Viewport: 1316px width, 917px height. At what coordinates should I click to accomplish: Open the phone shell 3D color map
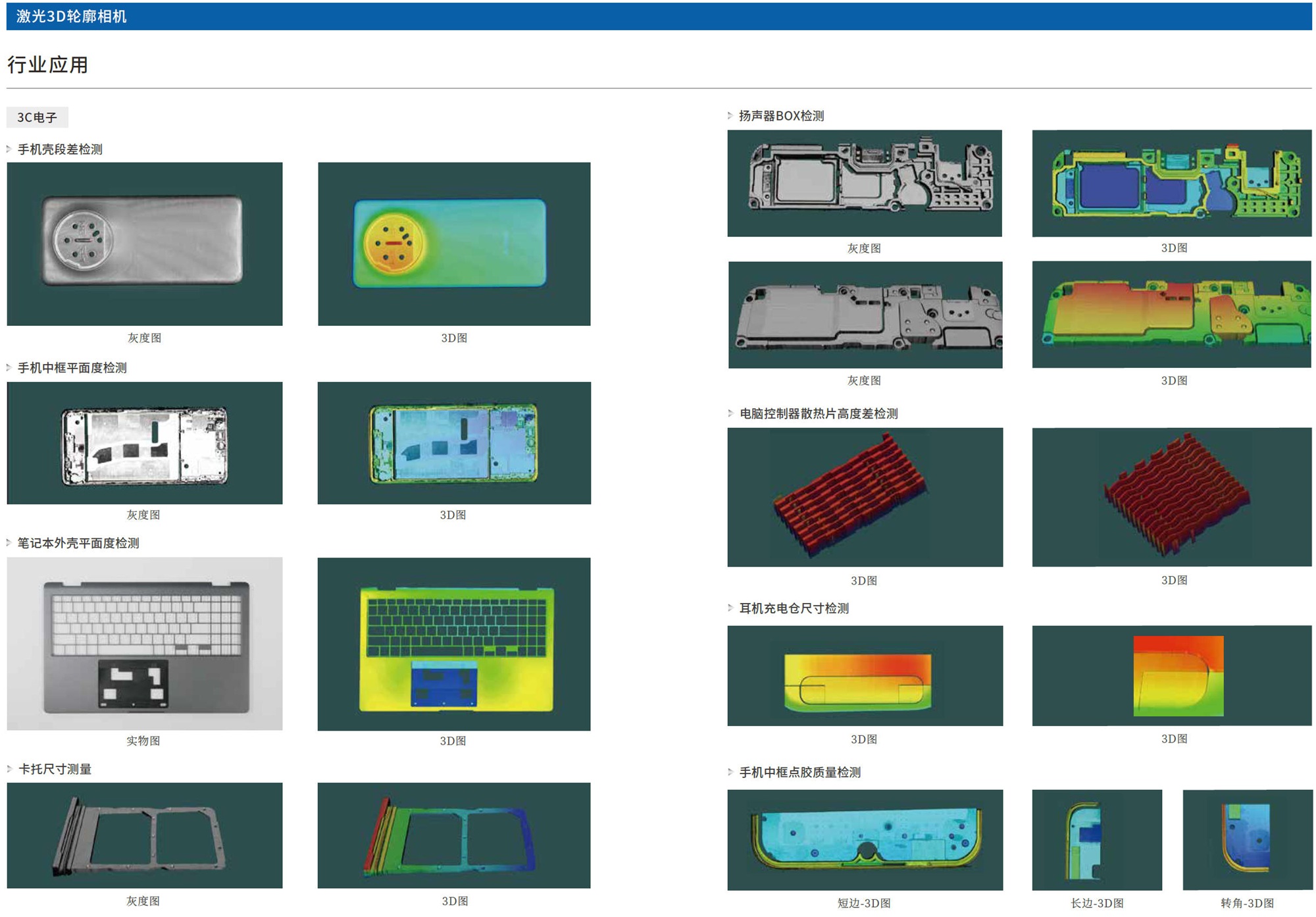click(454, 244)
